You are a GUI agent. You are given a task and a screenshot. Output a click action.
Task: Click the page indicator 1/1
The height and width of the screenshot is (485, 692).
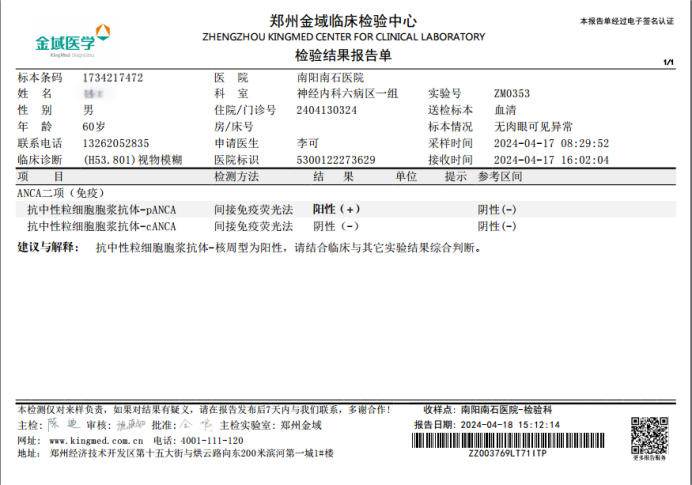pyautogui.click(x=669, y=62)
